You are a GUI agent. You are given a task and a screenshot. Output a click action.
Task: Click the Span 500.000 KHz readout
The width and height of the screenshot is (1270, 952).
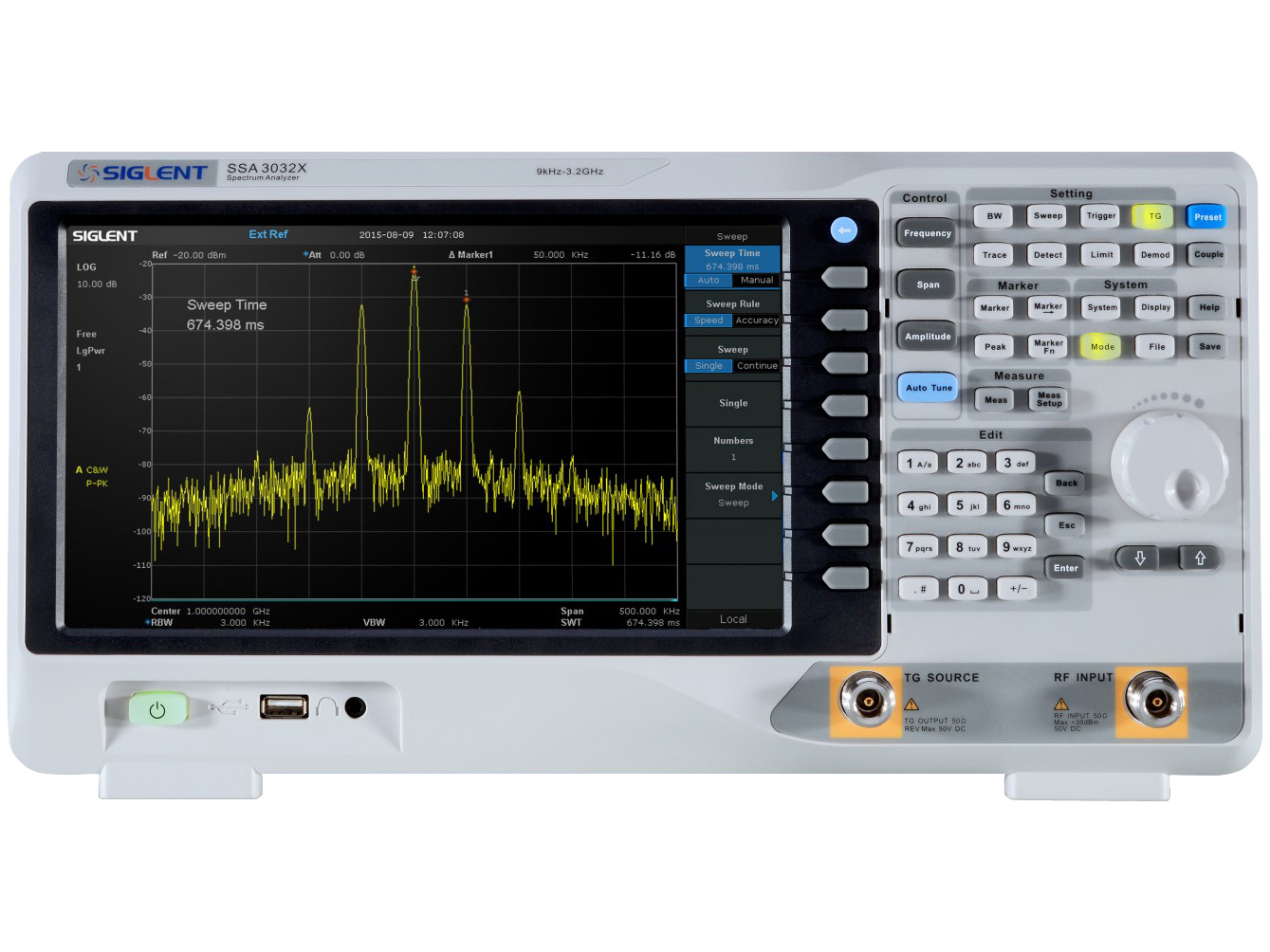(620, 612)
